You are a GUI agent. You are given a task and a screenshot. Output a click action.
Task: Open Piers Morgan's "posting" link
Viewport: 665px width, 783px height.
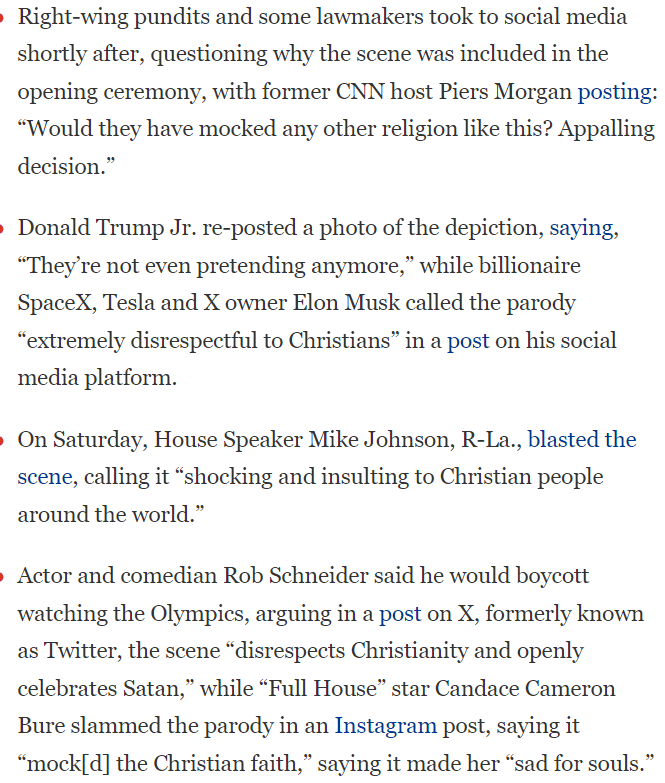point(614,92)
